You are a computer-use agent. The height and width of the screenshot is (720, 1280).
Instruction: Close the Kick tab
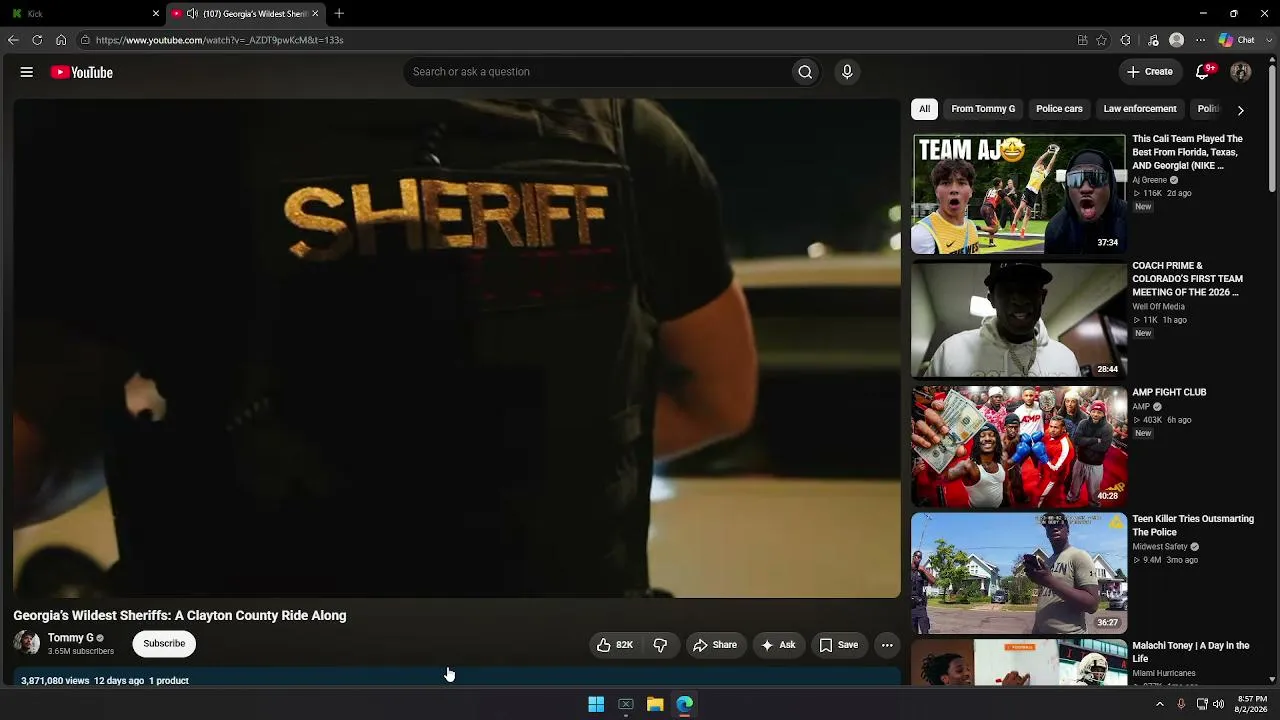pyautogui.click(x=156, y=14)
